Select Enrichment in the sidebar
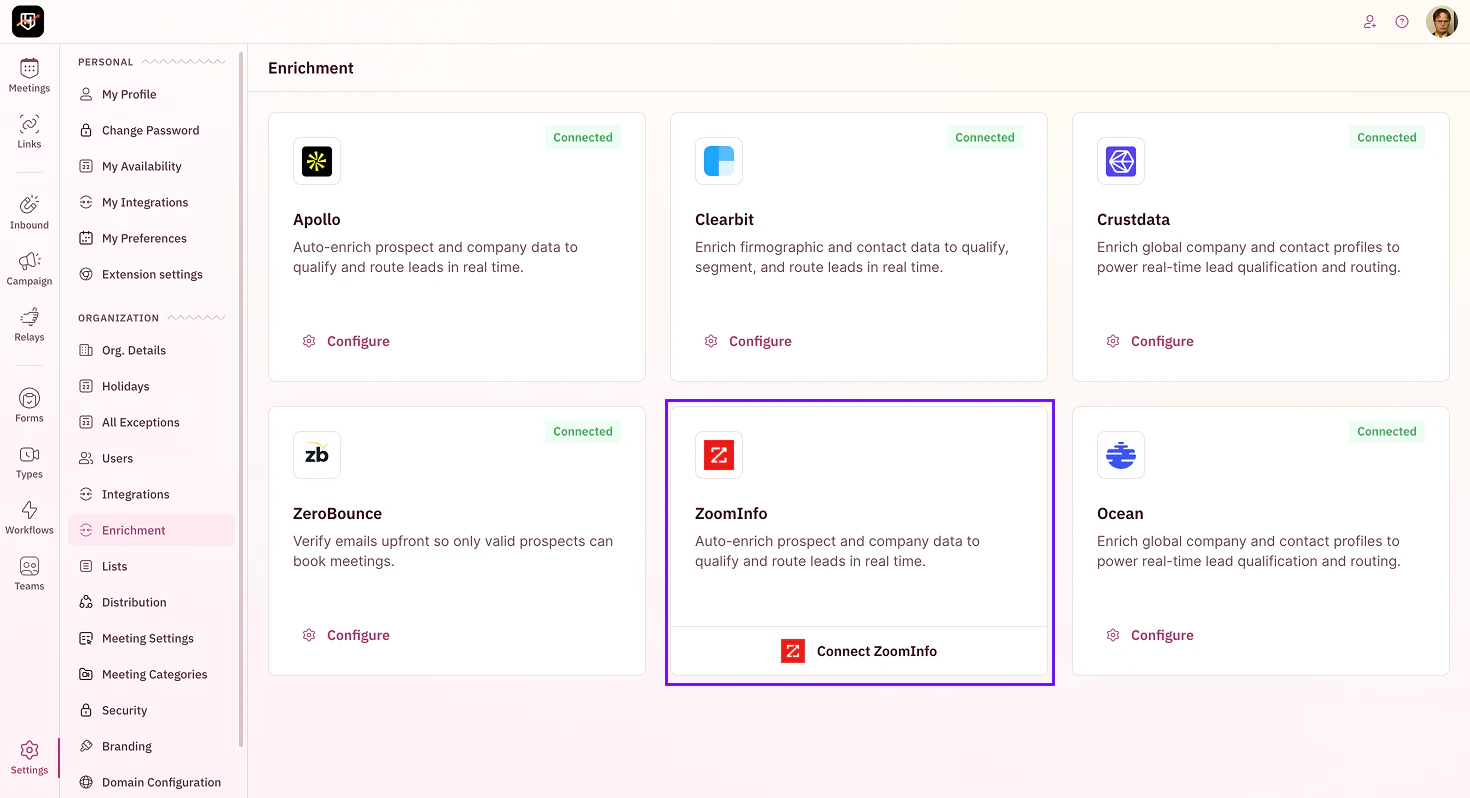The height and width of the screenshot is (798, 1470). (x=151, y=530)
